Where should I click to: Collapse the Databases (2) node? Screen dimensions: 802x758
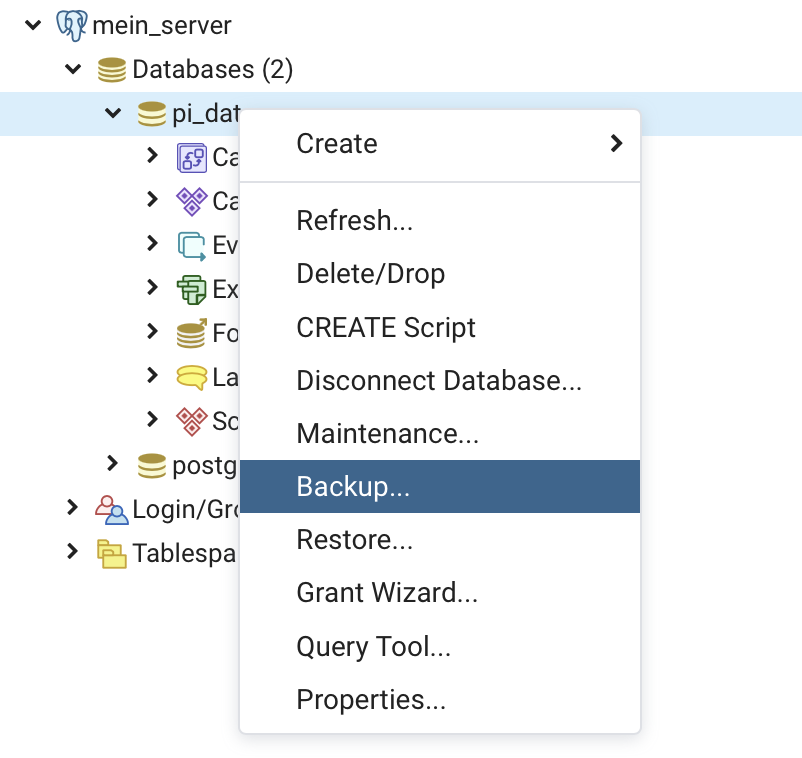(x=73, y=69)
